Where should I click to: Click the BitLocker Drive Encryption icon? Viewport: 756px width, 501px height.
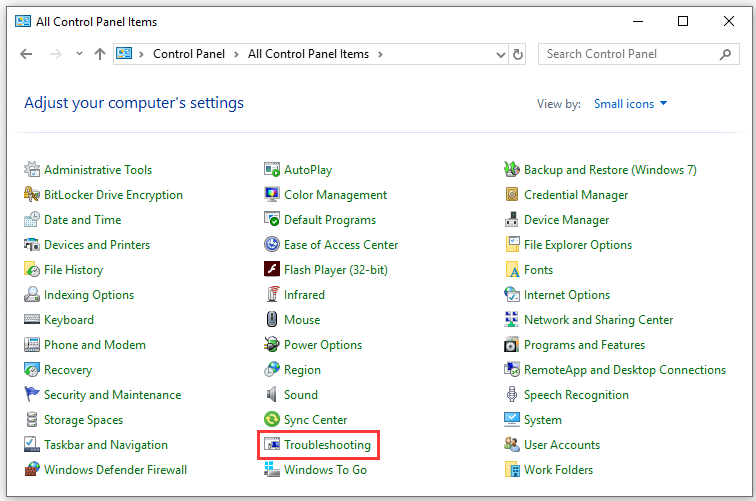click(32, 194)
